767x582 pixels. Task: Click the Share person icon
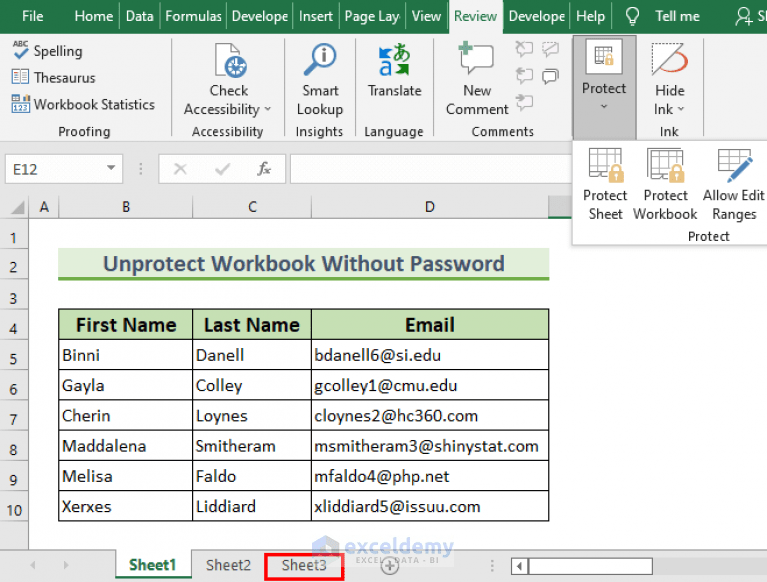(744, 16)
